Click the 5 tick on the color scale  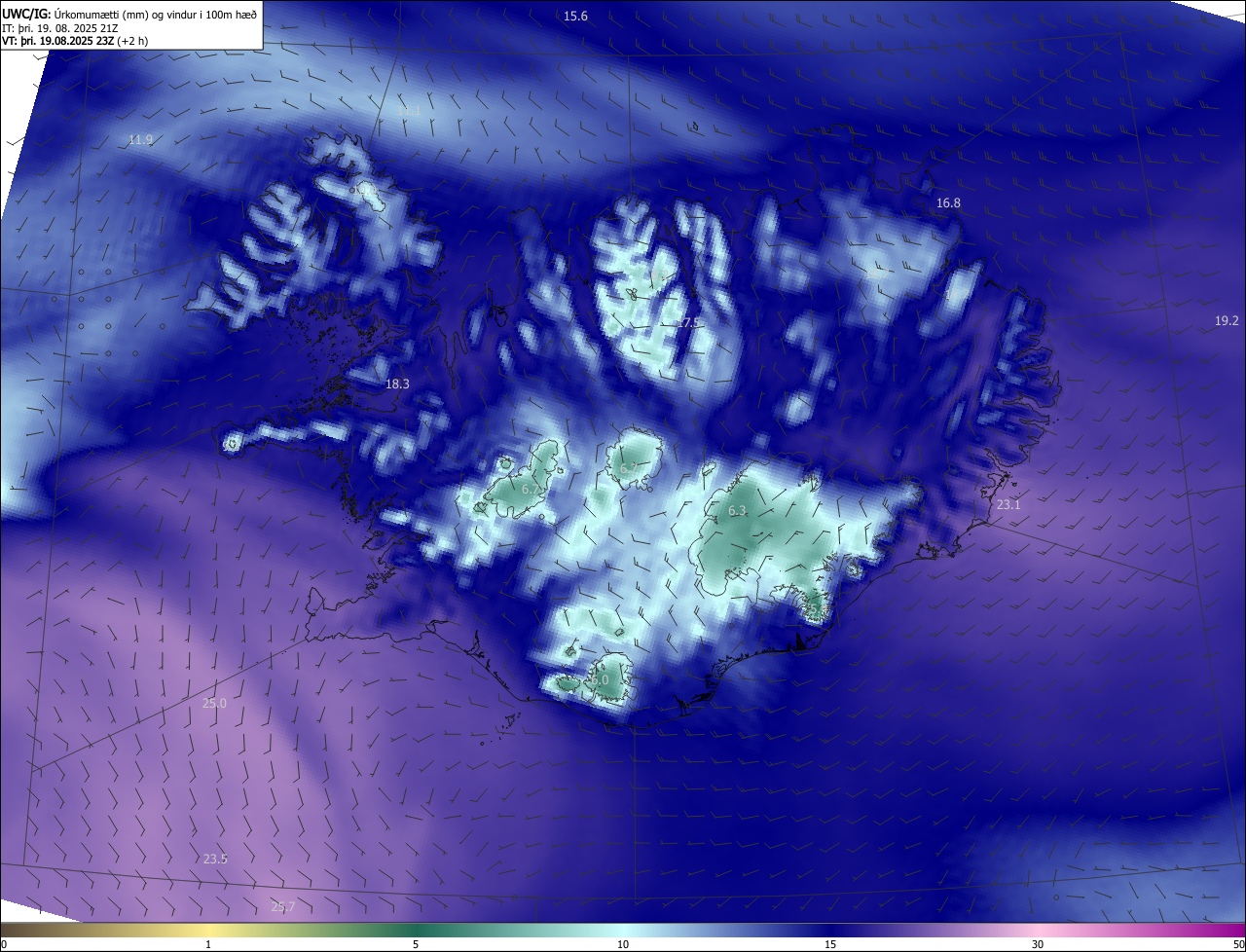click(x=416, y=944)
